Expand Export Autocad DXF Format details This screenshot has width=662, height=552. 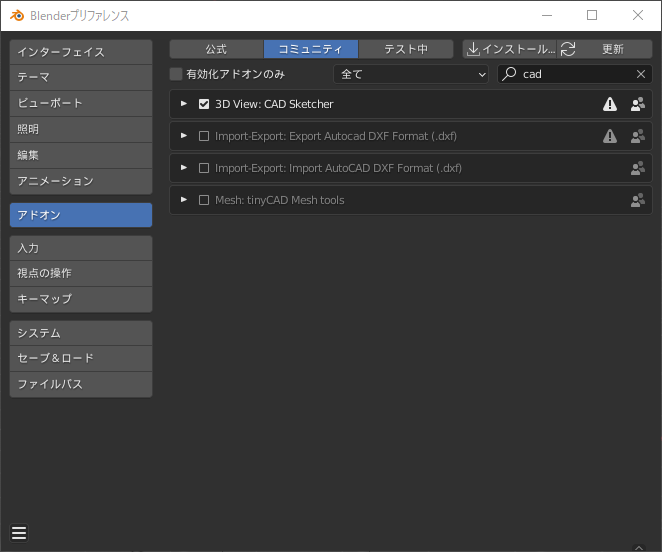[184, 136]
